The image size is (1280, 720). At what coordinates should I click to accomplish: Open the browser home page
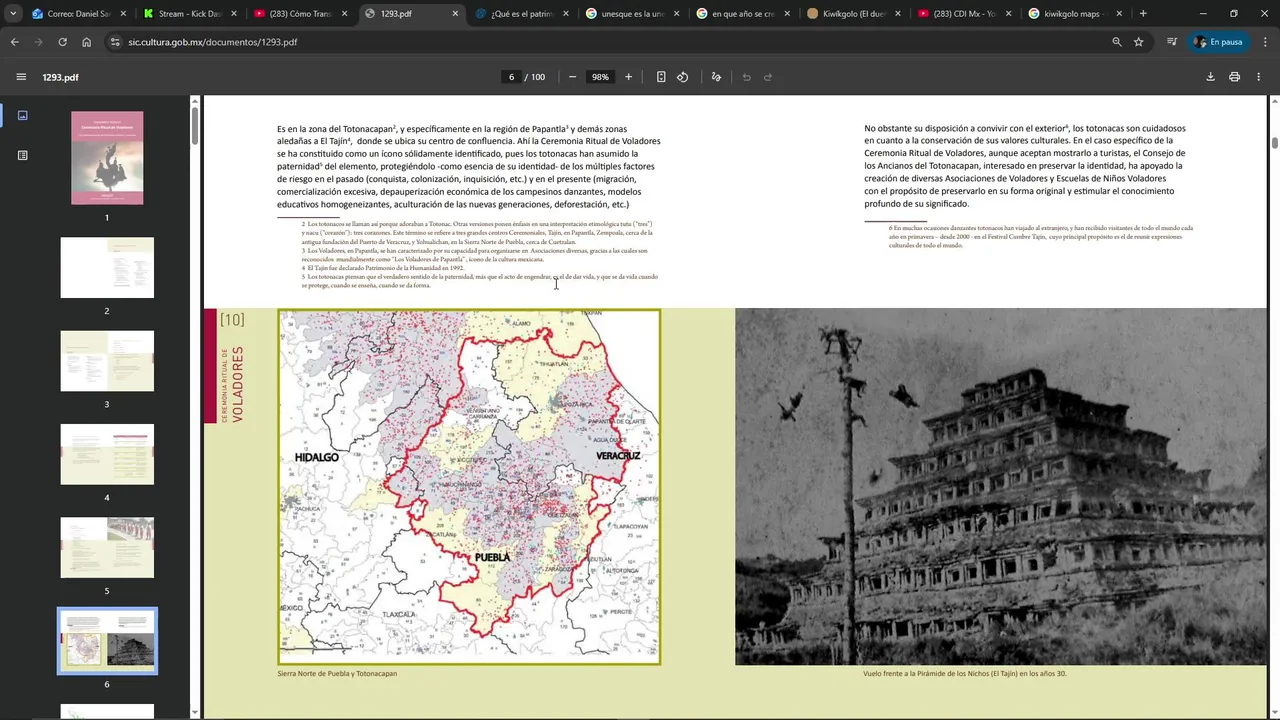pyautogui.click(x=86, y=42)
